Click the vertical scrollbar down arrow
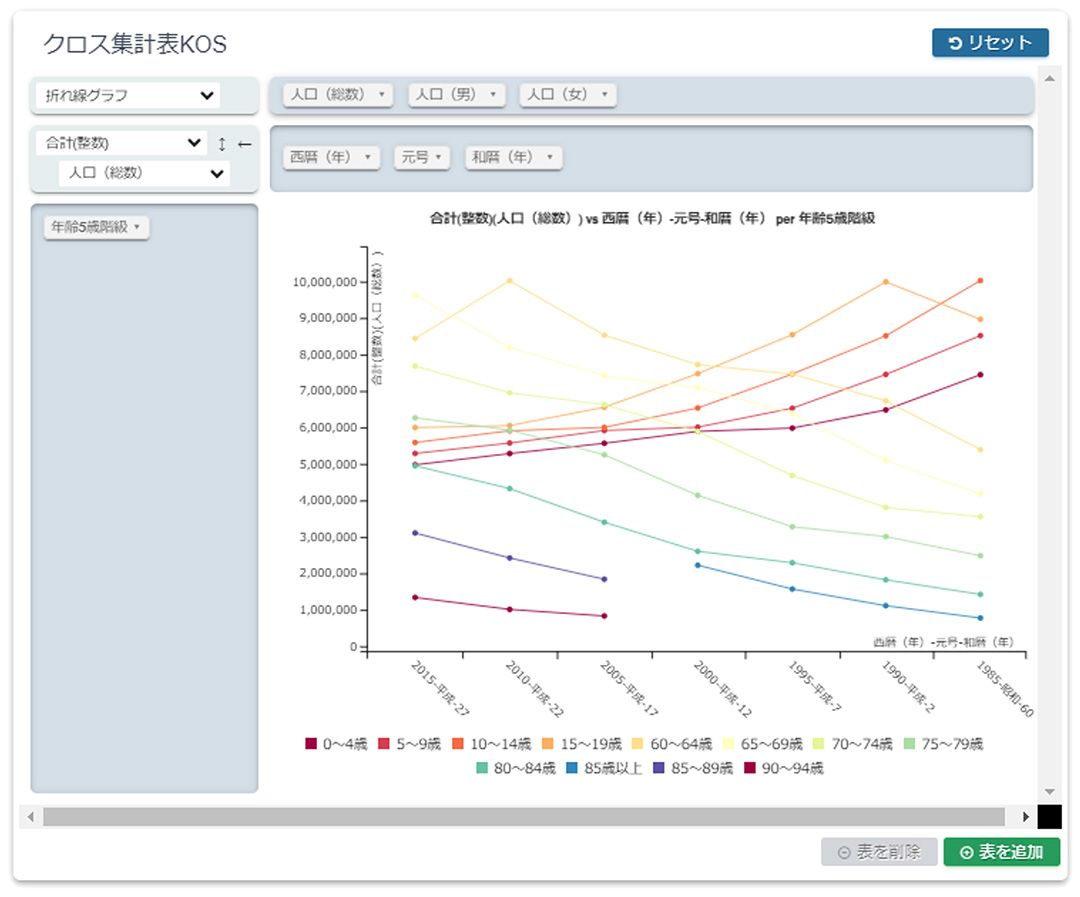Image resolution: width=1080 pixels, height=897 pixels. 1049,791
